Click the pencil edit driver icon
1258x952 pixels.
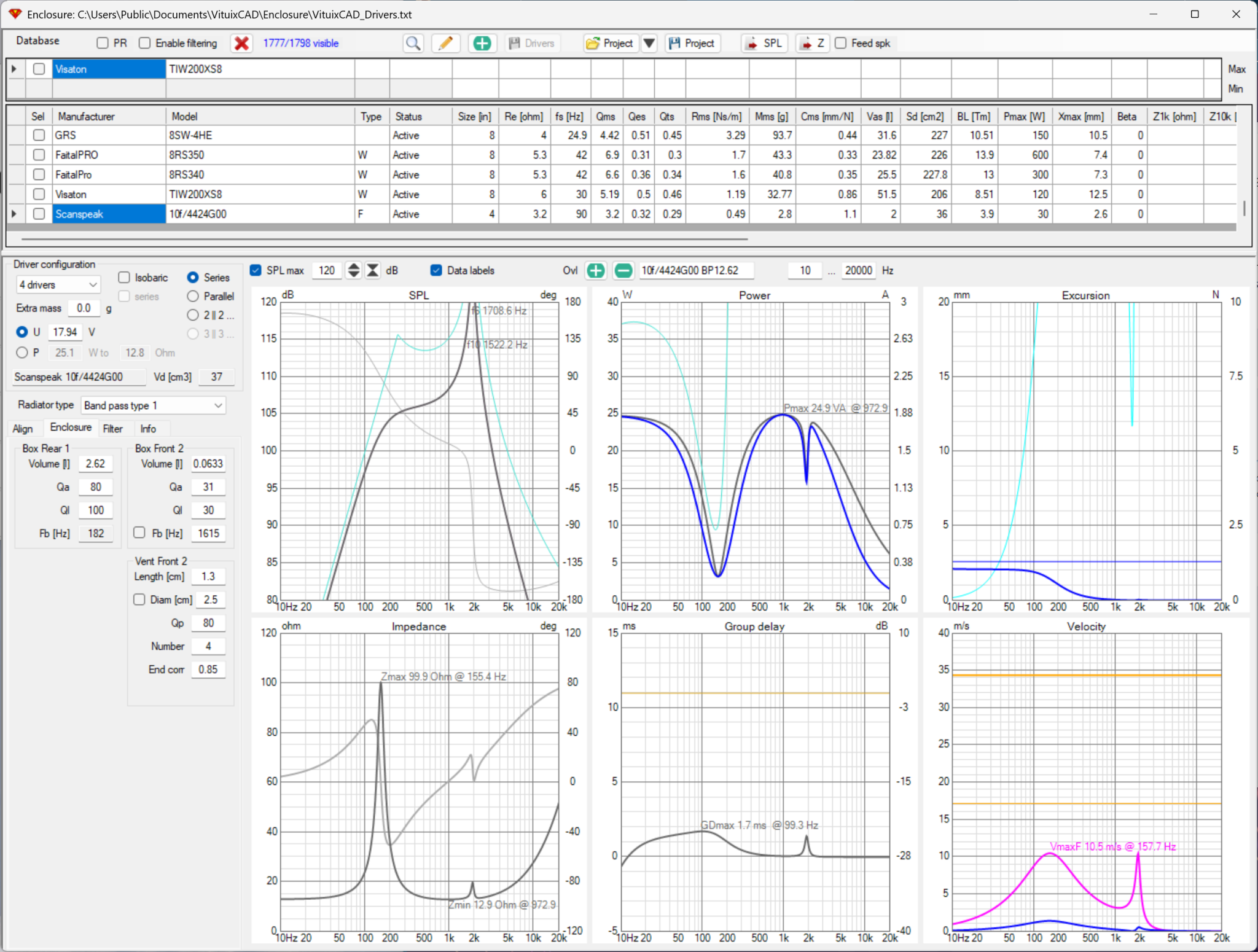446,43
